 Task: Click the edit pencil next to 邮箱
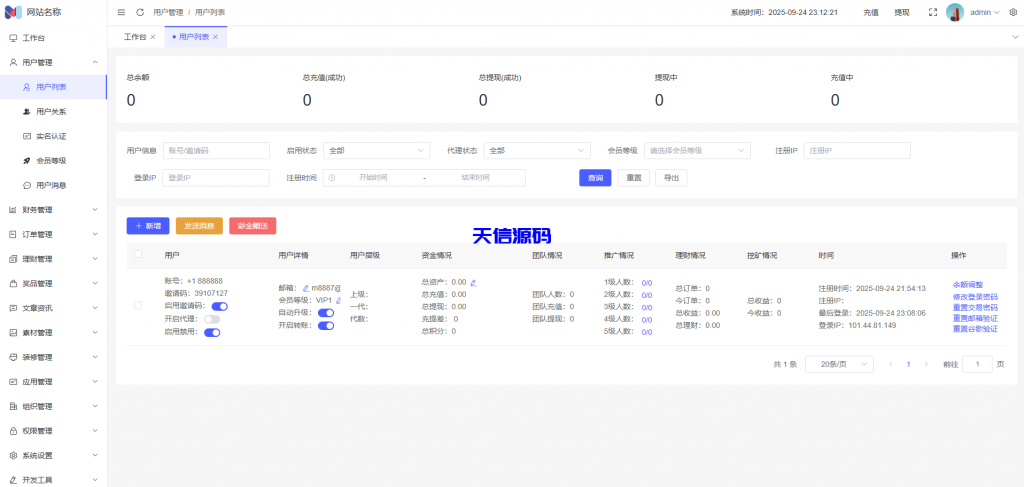[x=306, y=288]
